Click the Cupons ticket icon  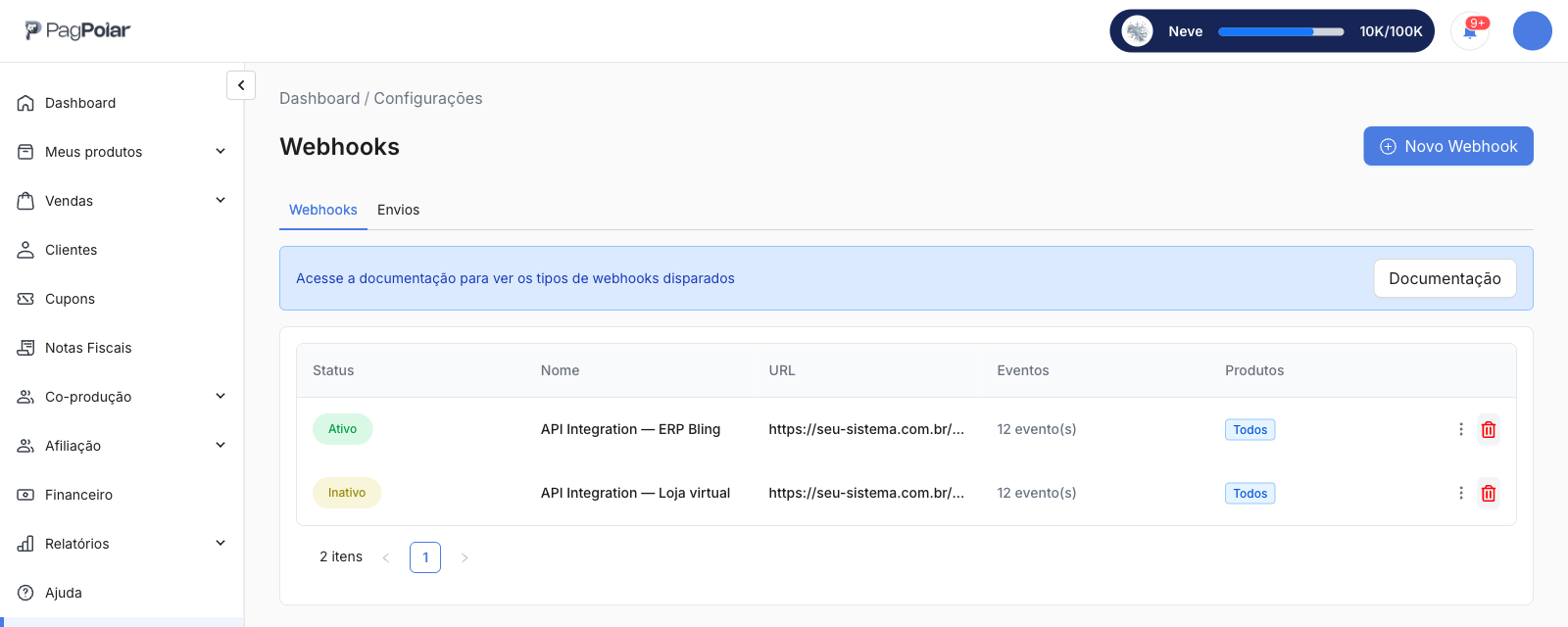point(25,299)
